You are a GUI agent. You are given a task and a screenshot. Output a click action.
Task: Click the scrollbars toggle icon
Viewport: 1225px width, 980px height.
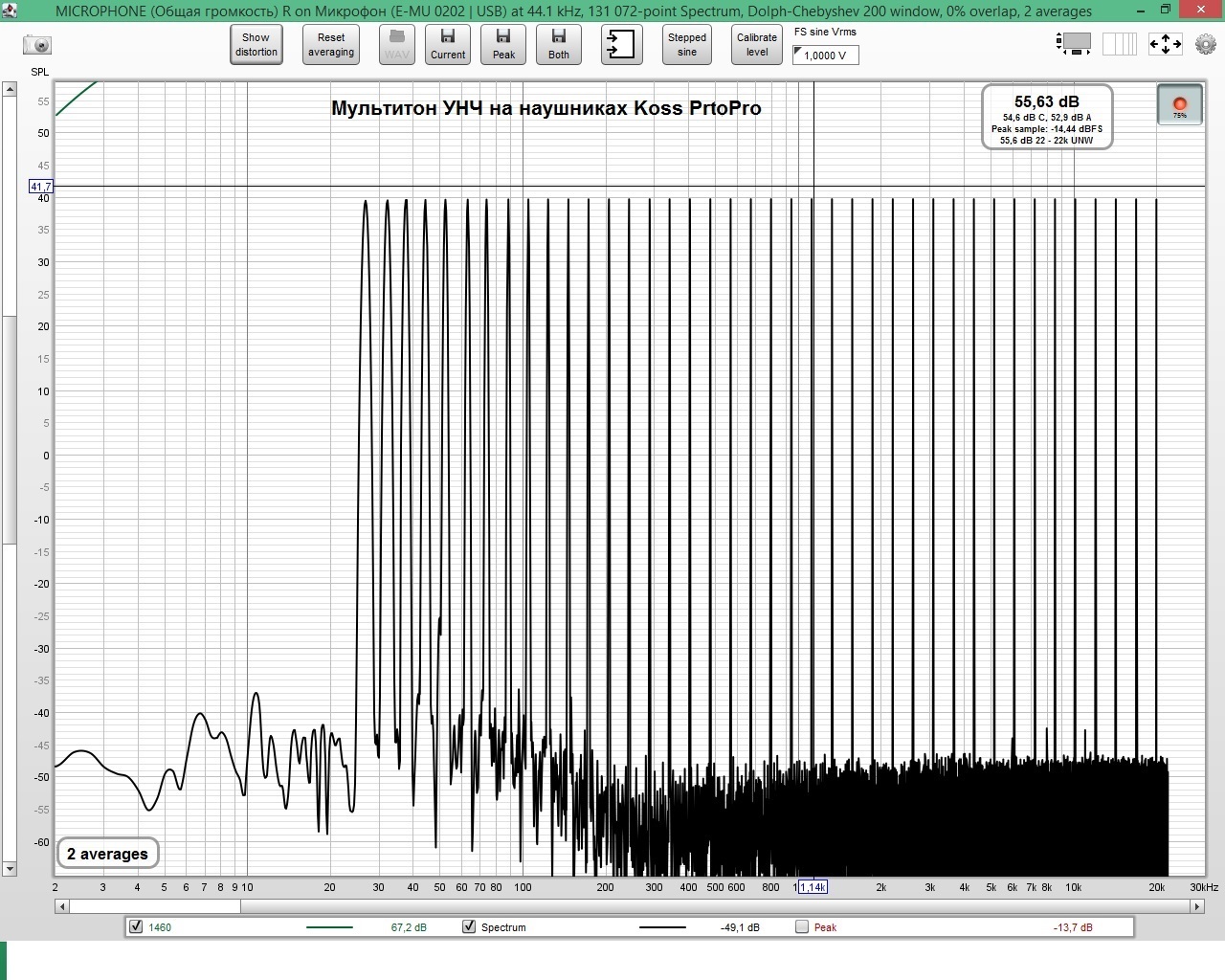(1074, 43)
